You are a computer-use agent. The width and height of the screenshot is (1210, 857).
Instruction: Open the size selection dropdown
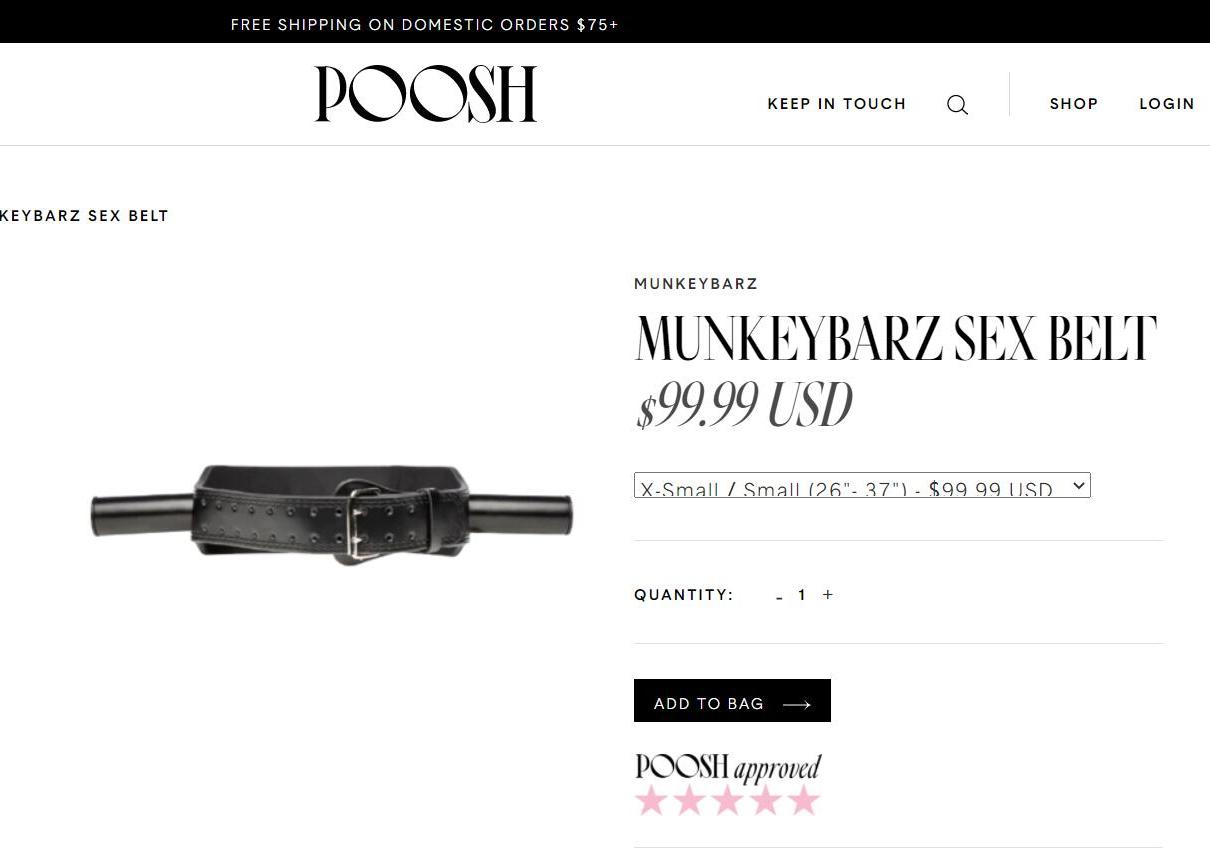(x=862, y=485)
